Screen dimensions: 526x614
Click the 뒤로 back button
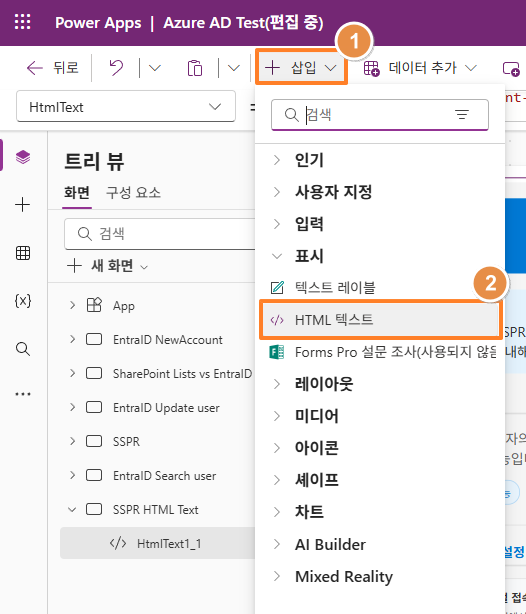(x=52, y=68)
